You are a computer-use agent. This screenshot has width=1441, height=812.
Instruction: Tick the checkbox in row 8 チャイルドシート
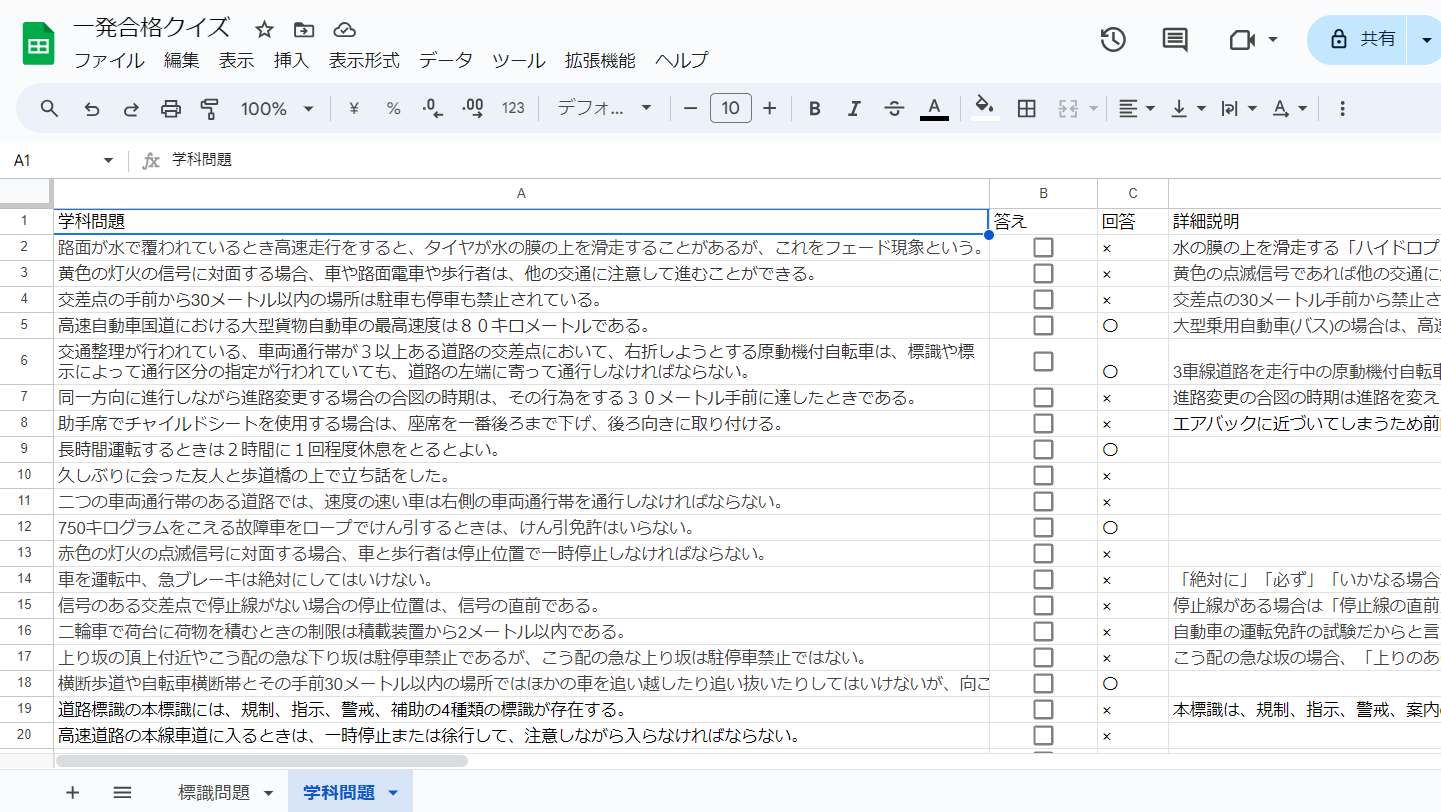(x=1043, y=423)
